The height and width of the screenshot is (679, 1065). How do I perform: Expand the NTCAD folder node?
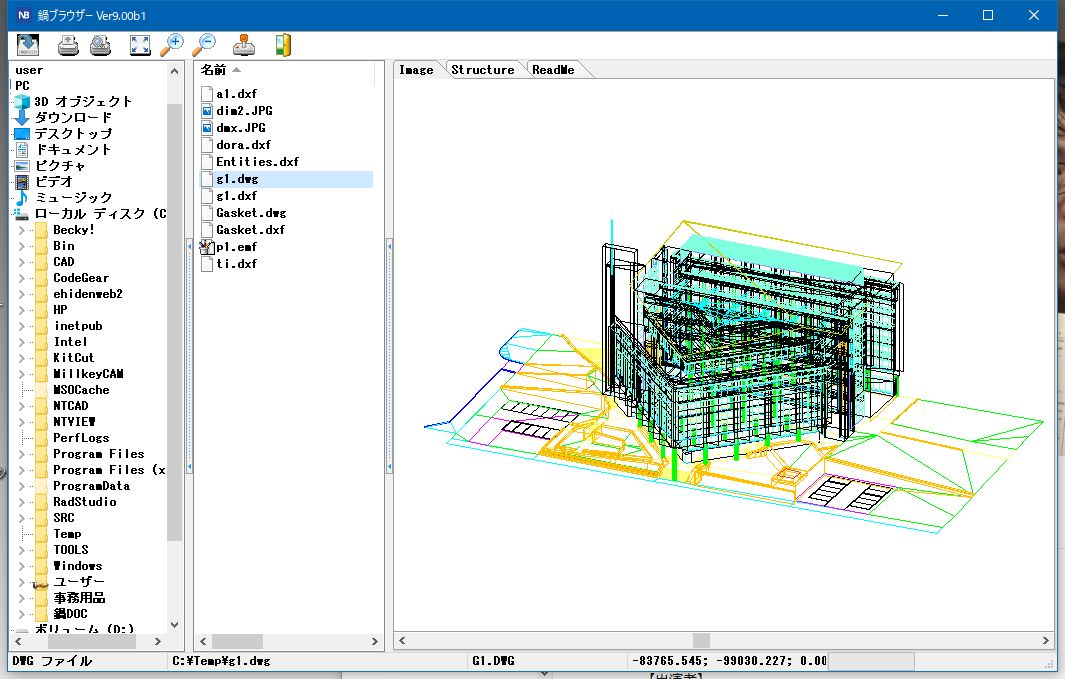[x=22, y=406]
